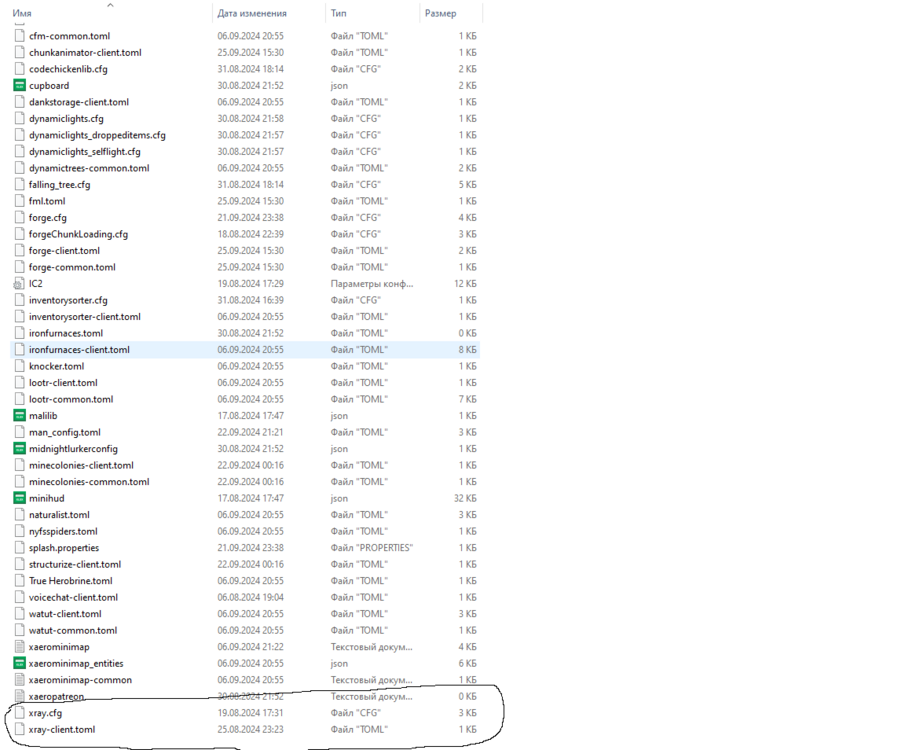This screenshot has width=905, height=750.
Task: Select the file inventorysorter-client.toml
Action: (85, 317)
